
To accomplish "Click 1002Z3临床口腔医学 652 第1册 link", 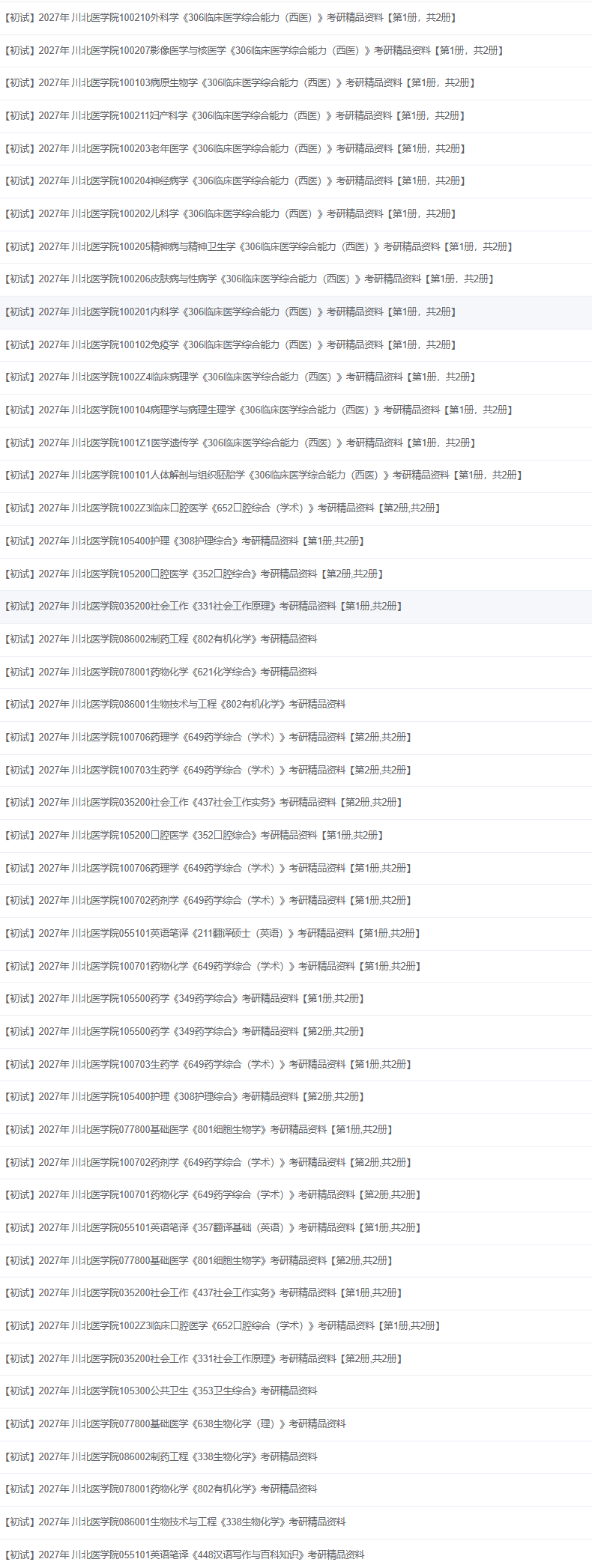I will [222, 1325].
